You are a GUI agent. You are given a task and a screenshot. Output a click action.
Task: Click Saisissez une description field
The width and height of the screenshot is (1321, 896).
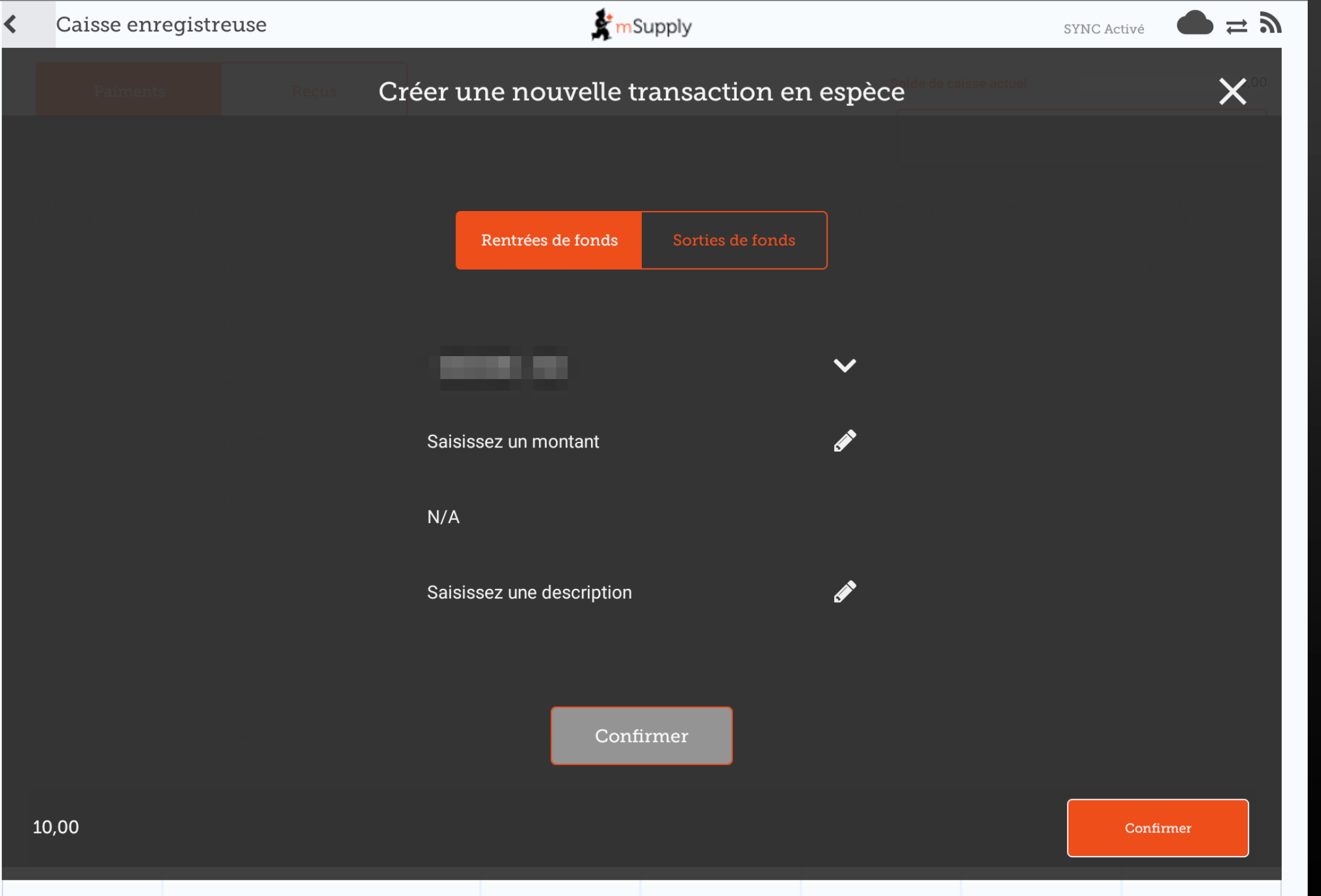point(529,592)
